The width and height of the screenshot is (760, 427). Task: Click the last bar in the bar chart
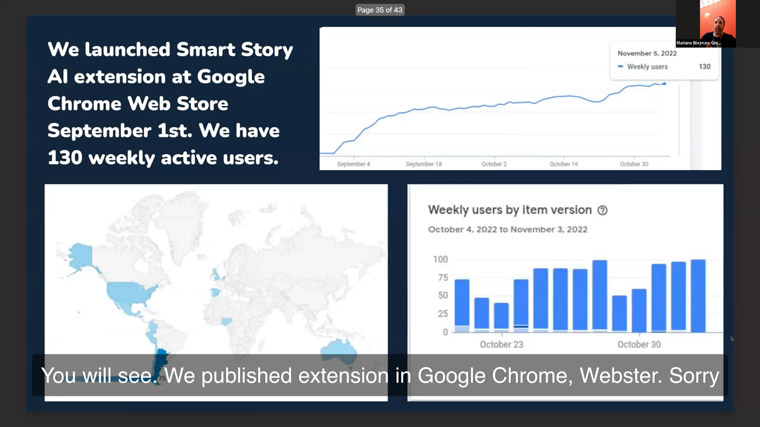click(698, 296)
